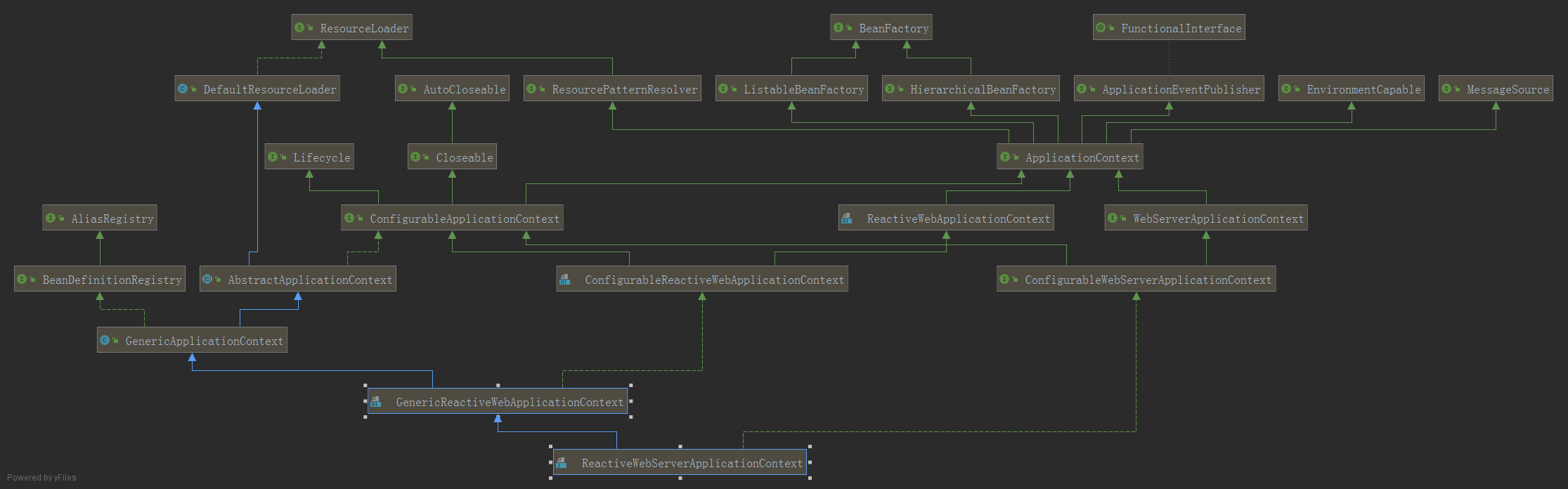Click the interface icon on ConfigurableApplicationContext

[349, 218]
